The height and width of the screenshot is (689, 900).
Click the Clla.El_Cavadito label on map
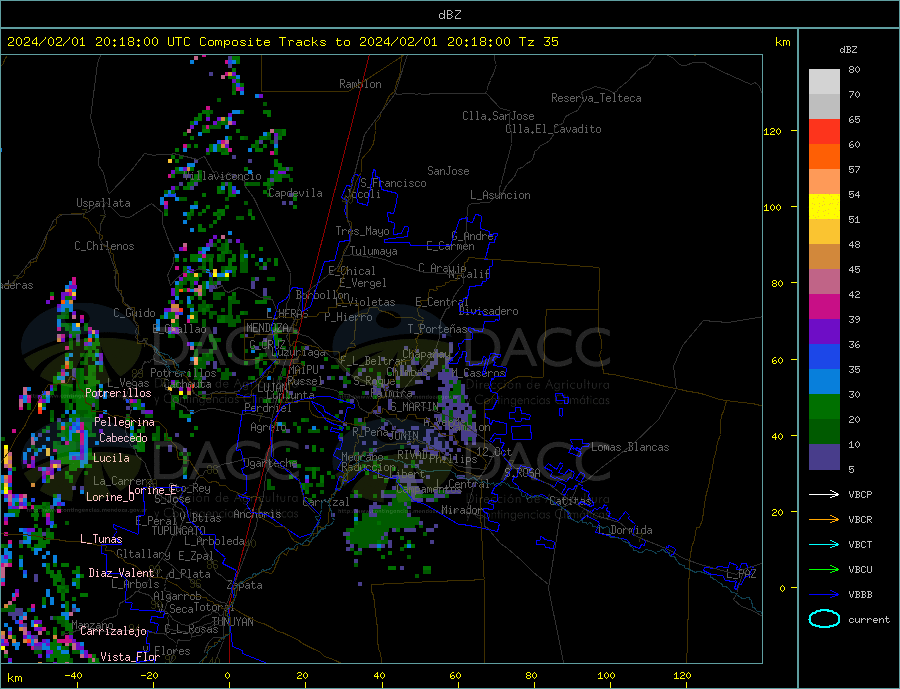tap(553, 129)
